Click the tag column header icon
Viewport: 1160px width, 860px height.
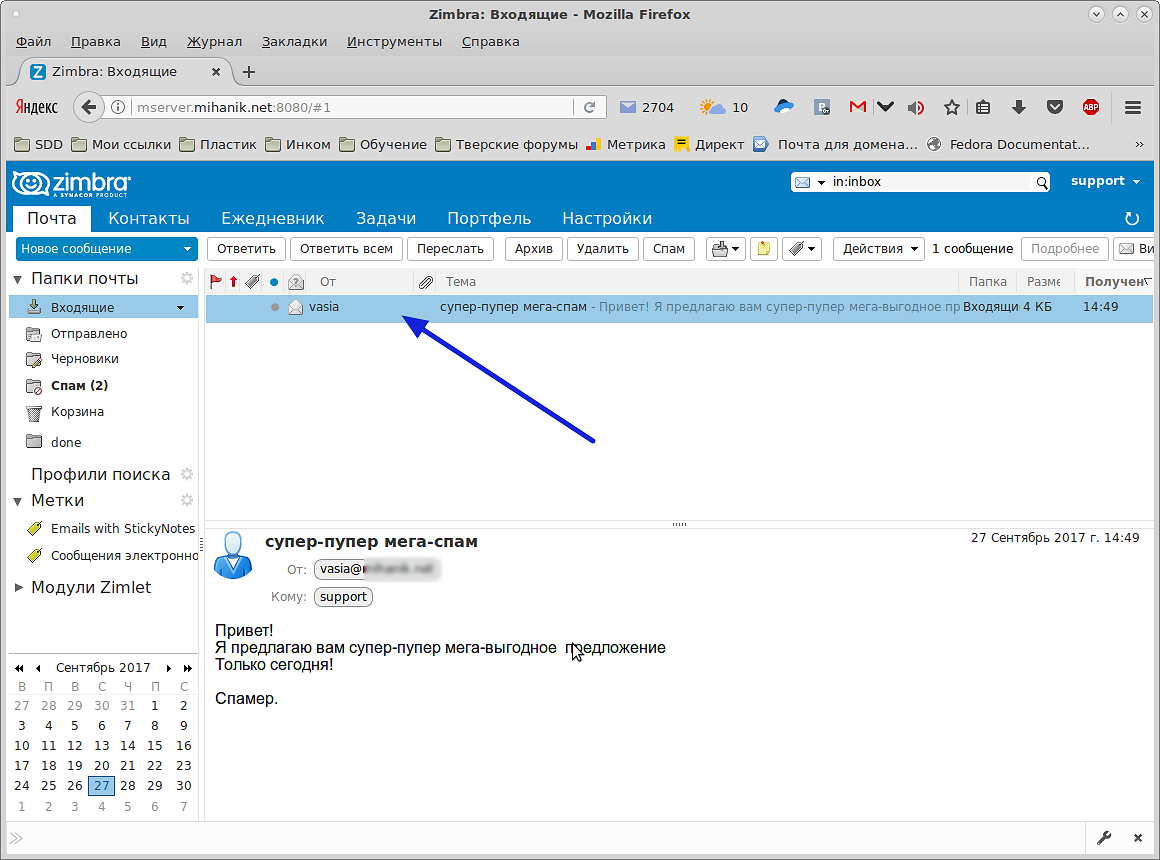[x=253, y=281]
